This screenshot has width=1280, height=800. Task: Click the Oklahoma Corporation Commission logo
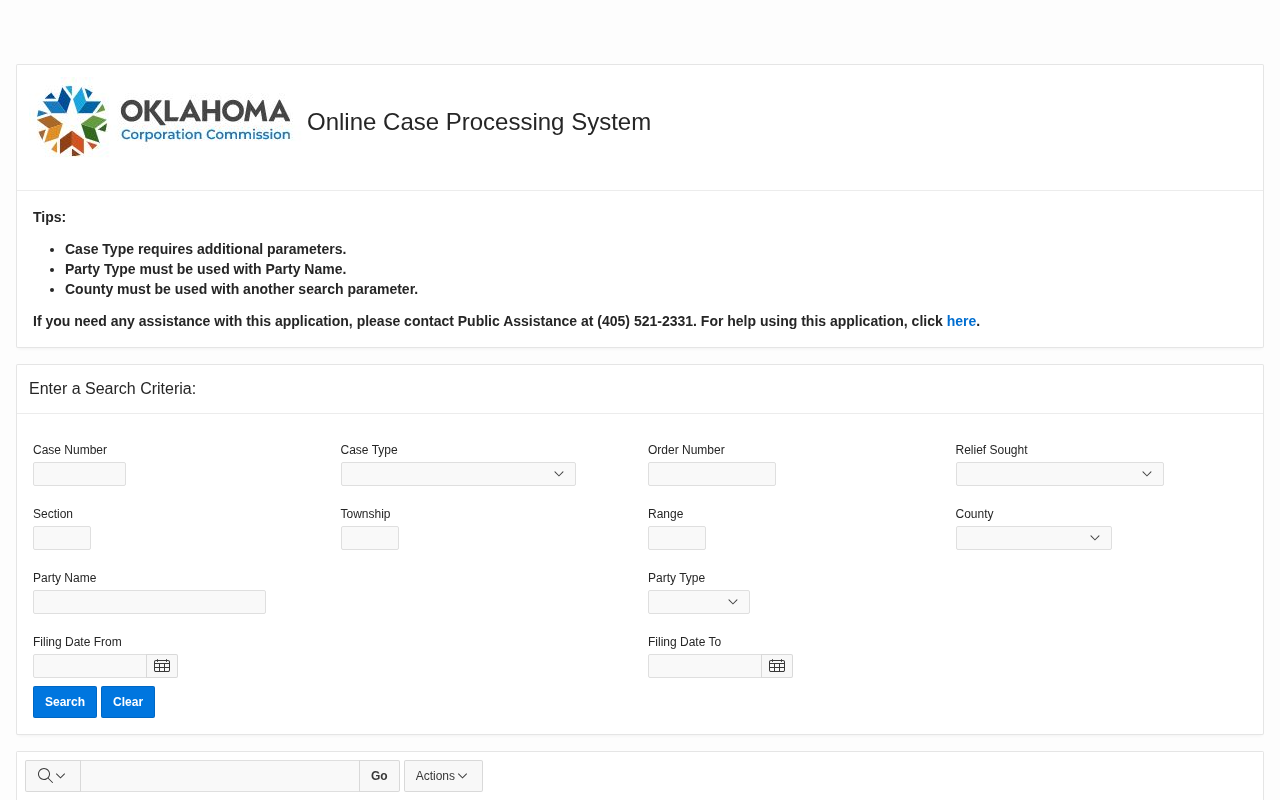coord(164,121)
